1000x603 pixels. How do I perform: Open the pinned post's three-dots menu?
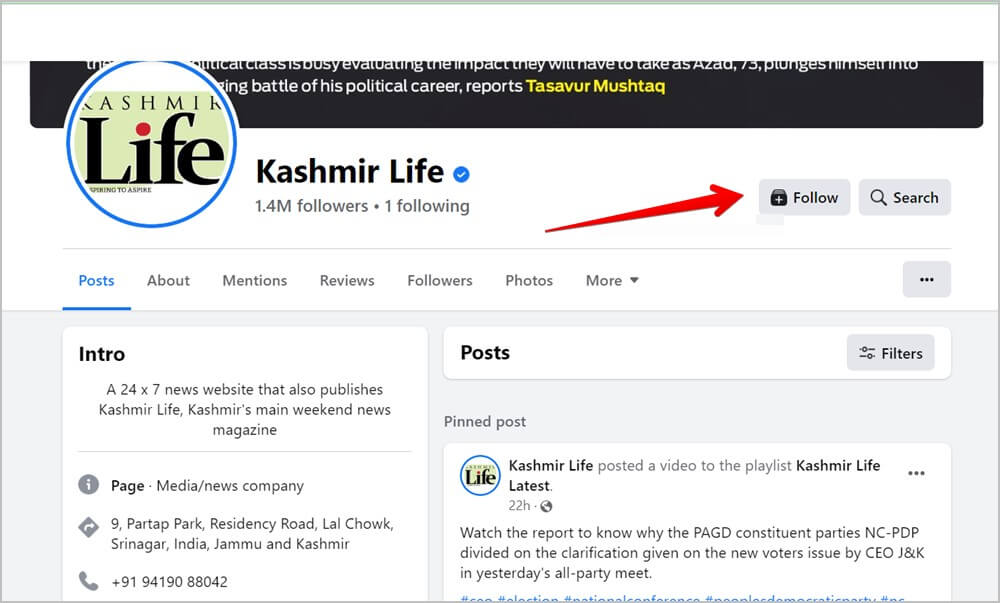[x=916, y=473]
